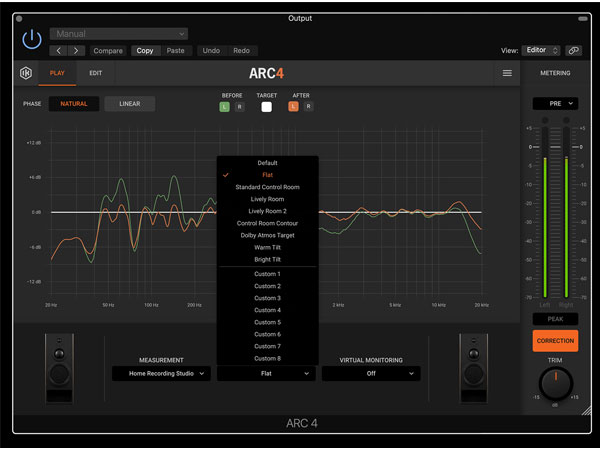Close the Output plugin window
This screenshot has height=450, width=600.
[19, 18]
